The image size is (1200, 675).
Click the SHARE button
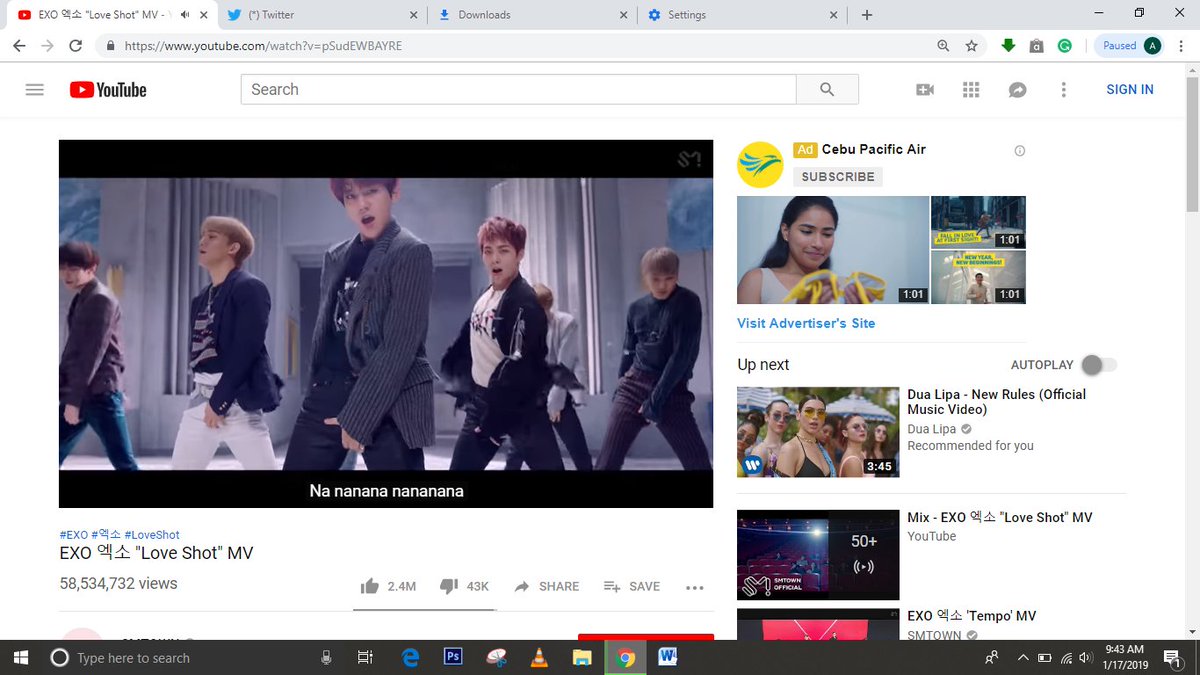[547, 587]
